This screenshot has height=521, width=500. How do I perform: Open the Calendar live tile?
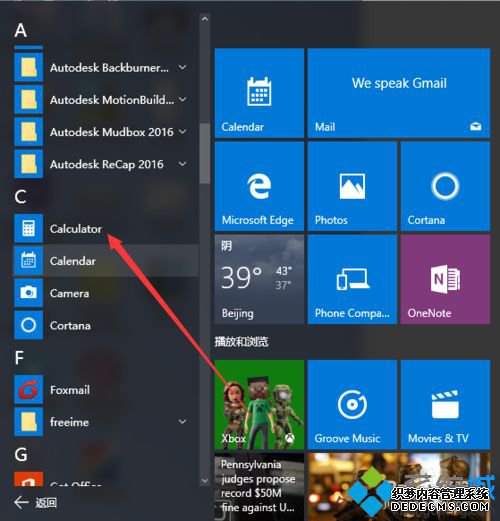click(x=259, y=93)
